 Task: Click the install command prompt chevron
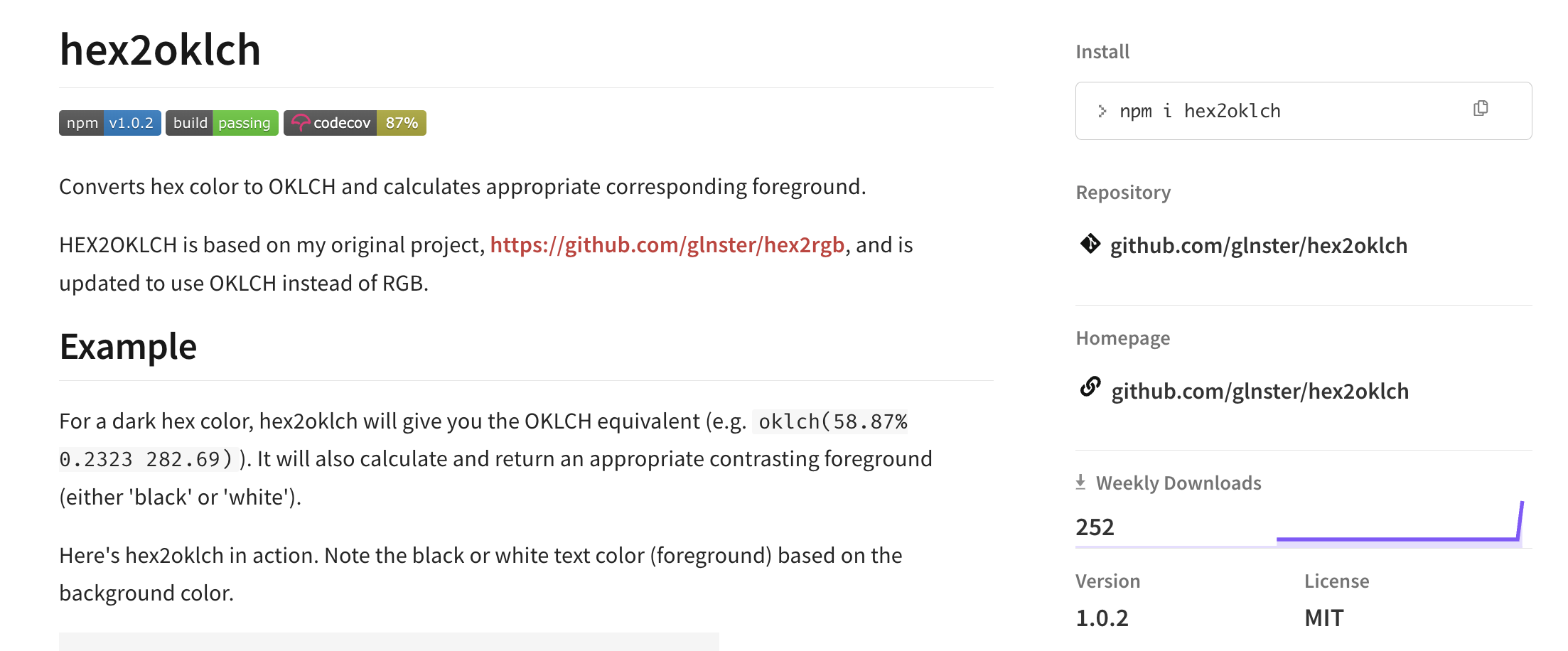pos(1102,111)
